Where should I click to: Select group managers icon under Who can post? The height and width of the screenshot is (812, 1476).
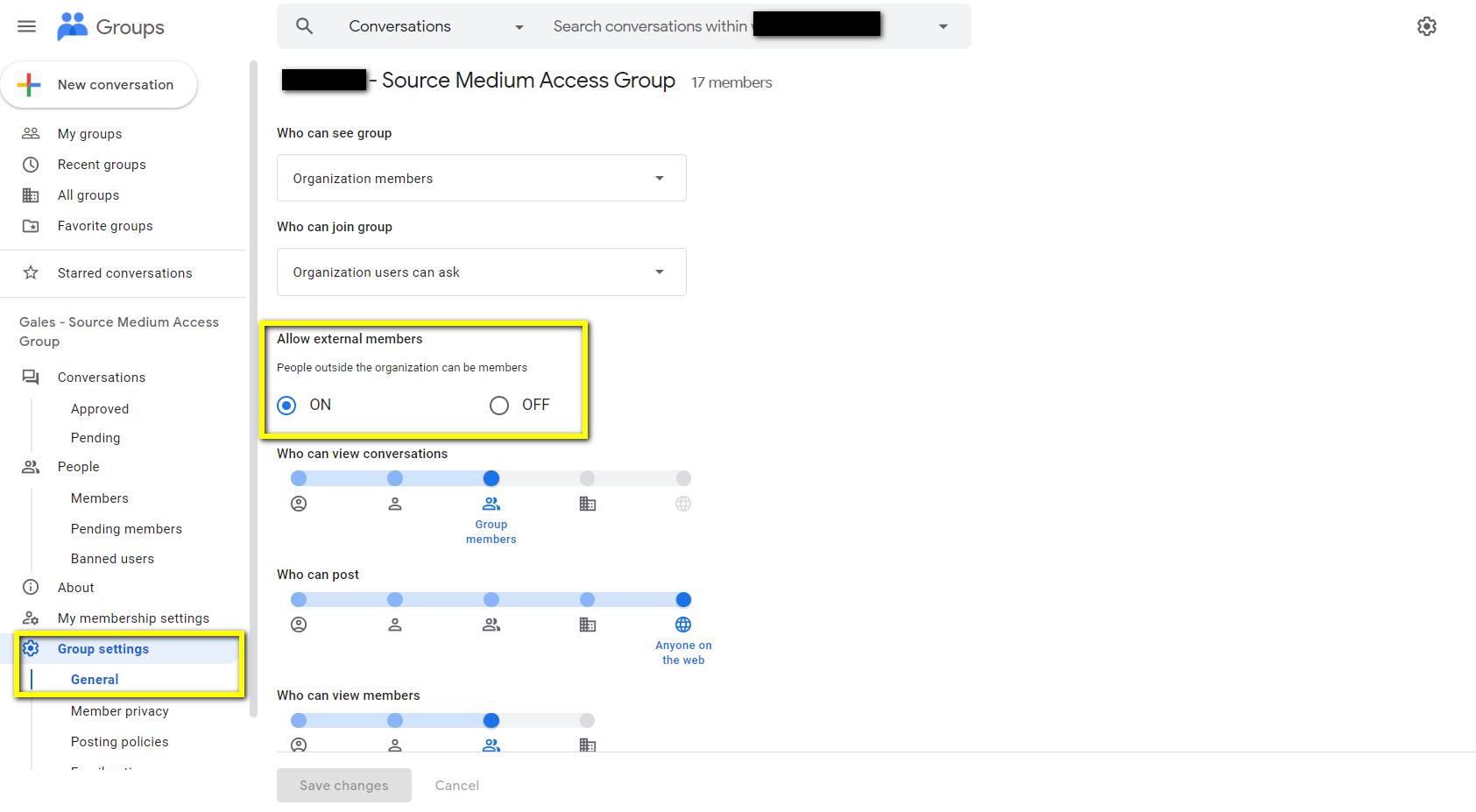pyautogui.click(x=395, y=625)
